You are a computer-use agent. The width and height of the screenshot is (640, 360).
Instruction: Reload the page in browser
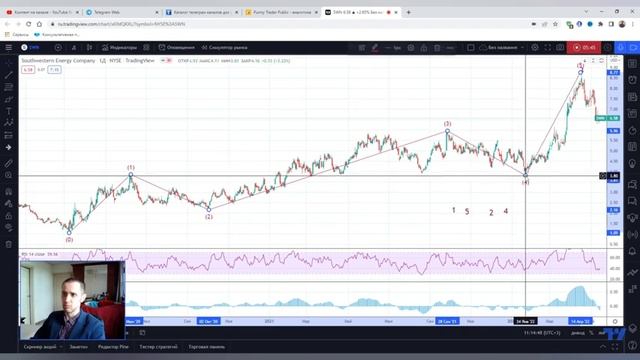[x=29, y=24]
